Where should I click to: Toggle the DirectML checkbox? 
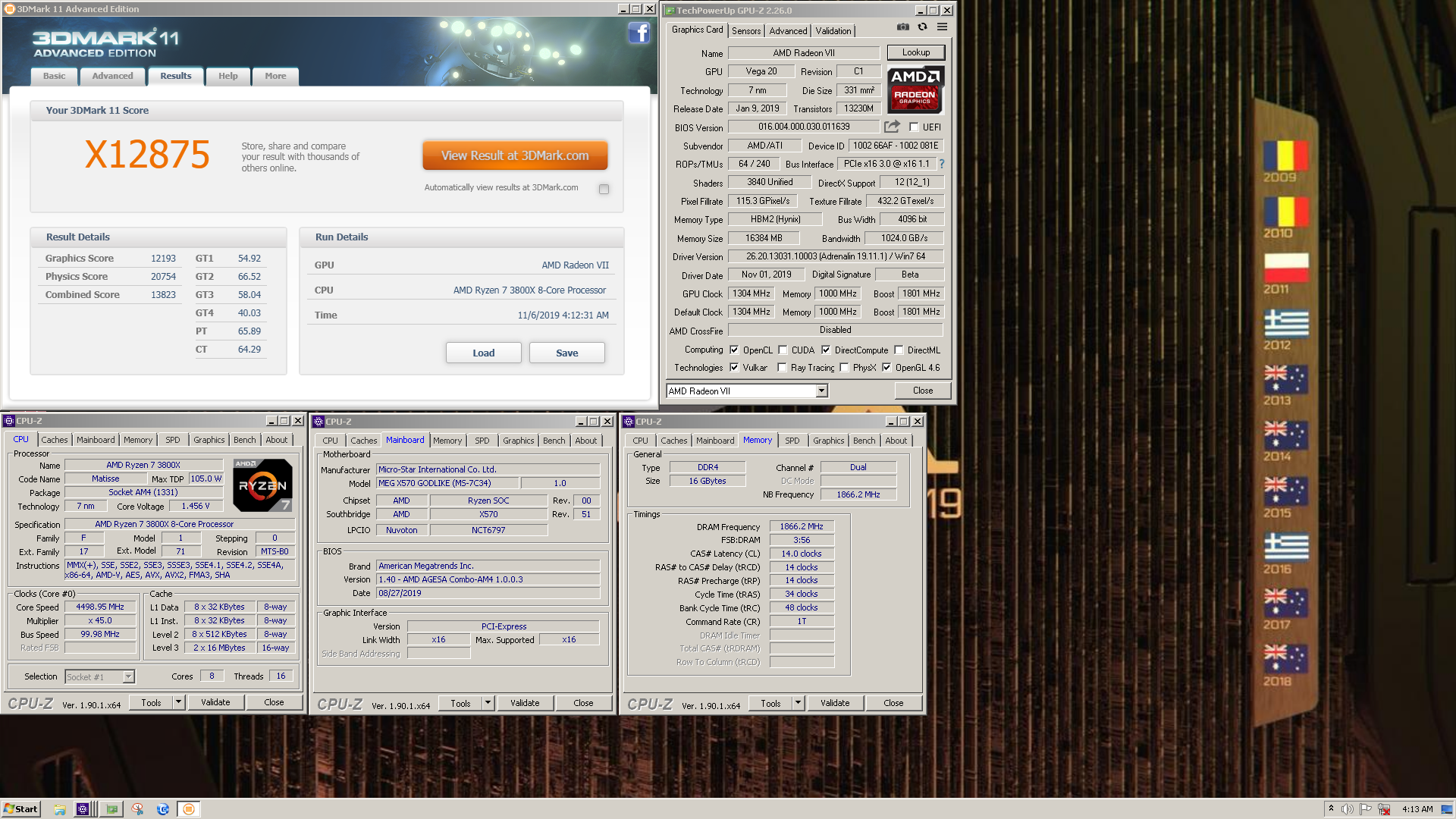click(899, 350)
